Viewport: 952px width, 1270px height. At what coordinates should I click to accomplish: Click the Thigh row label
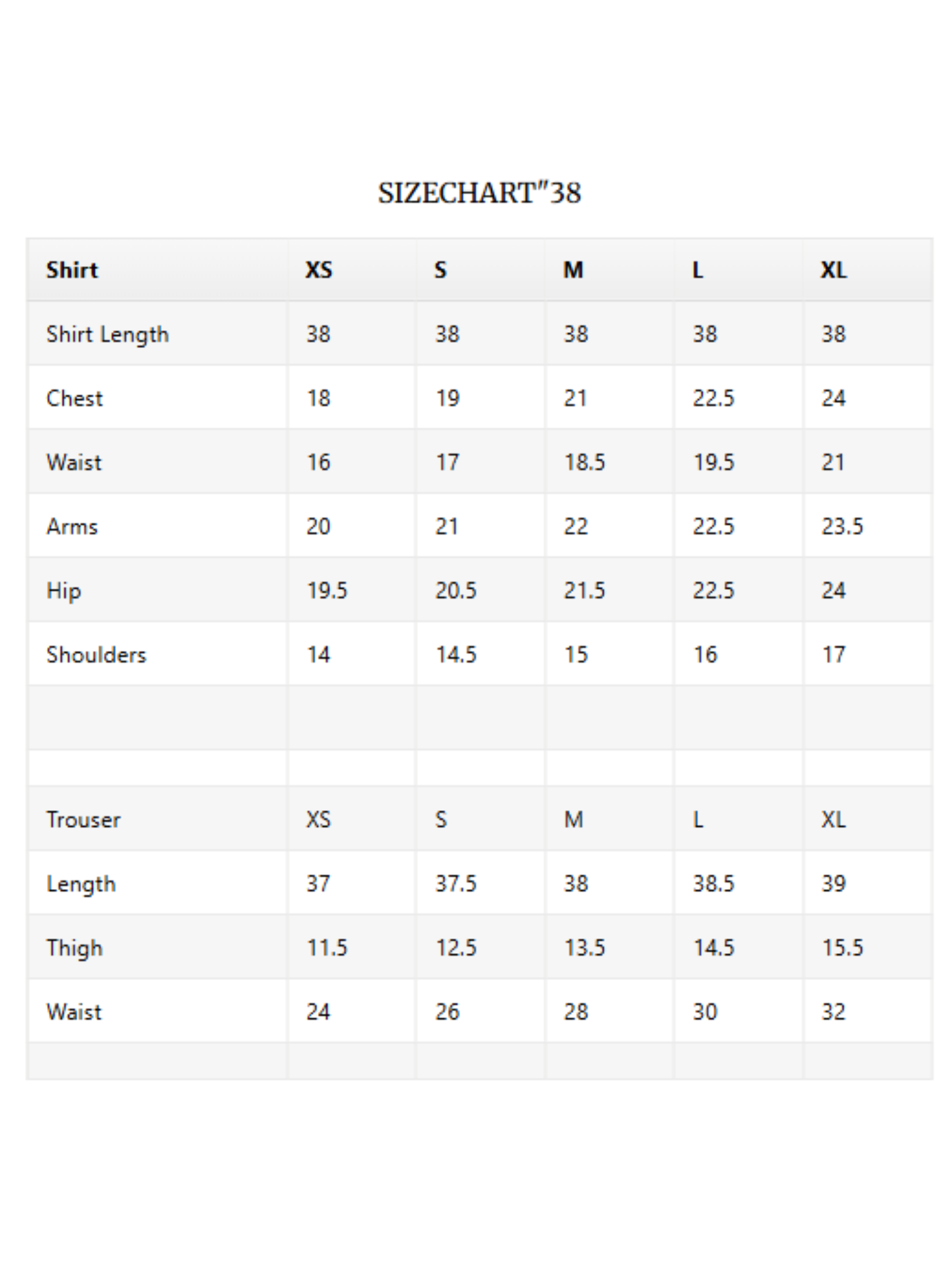click(x=74, y=948)
